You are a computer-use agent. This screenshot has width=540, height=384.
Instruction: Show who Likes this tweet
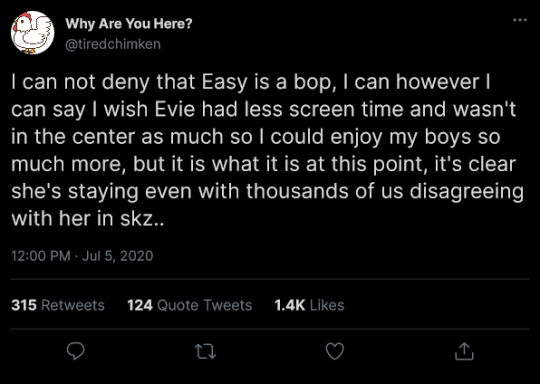coord(309,305)
